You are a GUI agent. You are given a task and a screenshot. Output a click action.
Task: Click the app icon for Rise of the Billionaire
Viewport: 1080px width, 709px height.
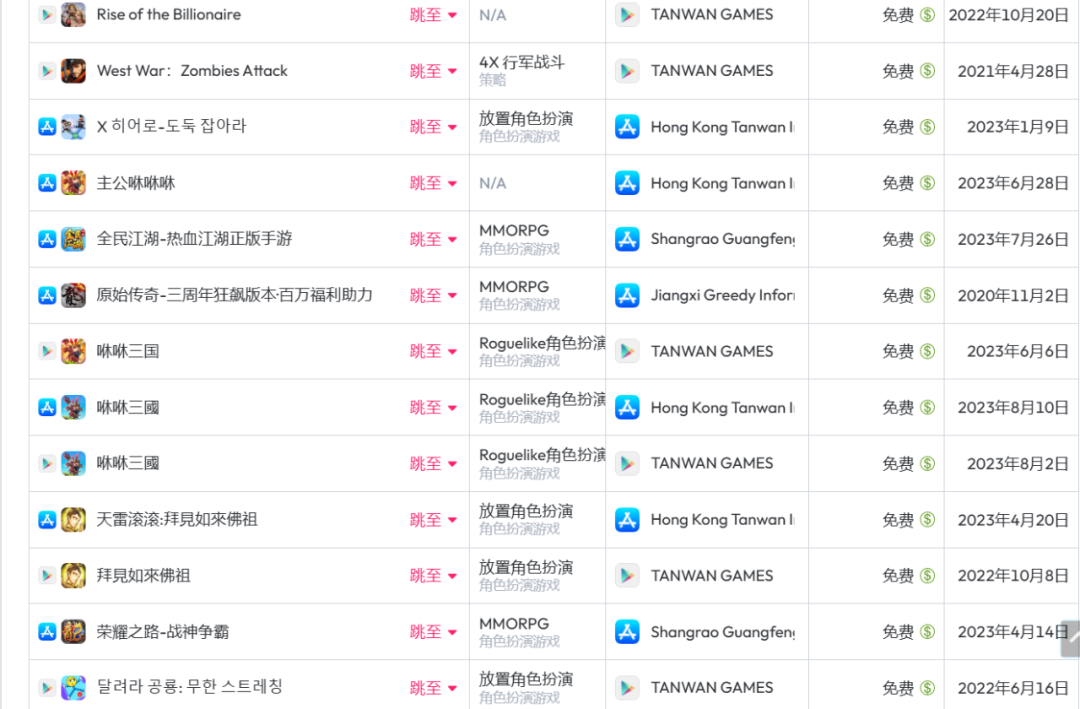pyautogui.click(x=73, y=14)
